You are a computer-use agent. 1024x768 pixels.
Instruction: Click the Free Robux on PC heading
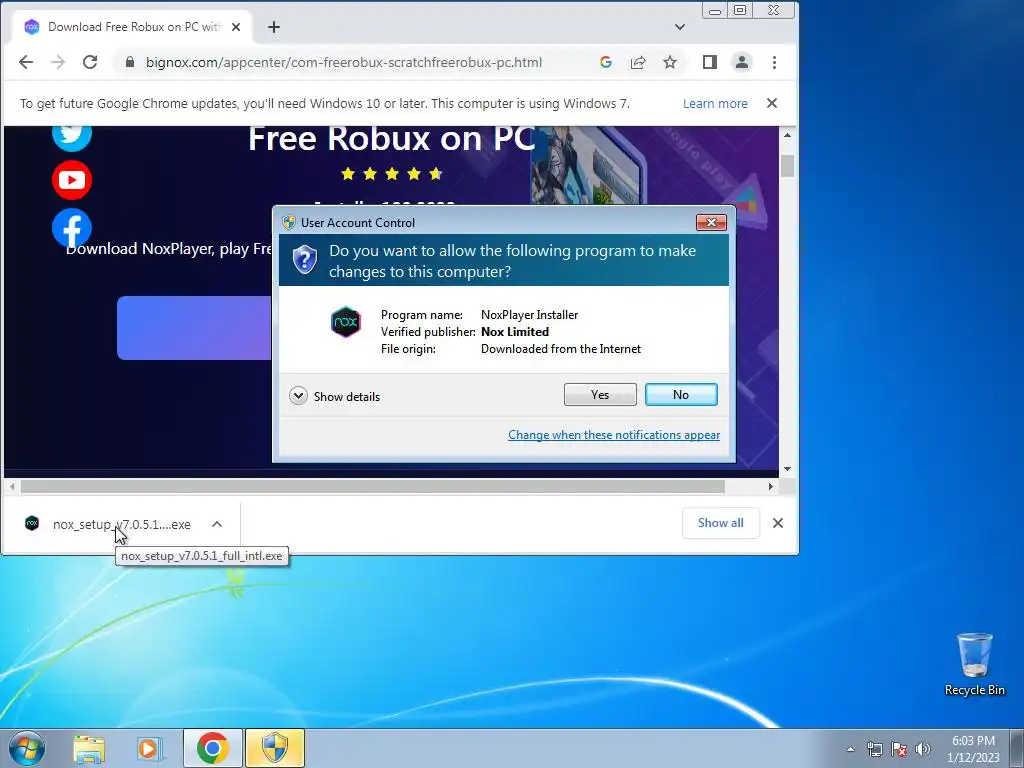point(391,138)
